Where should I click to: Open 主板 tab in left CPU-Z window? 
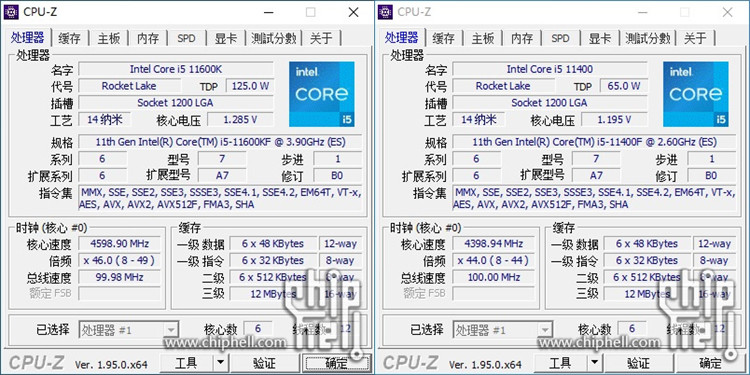[109, 38]
